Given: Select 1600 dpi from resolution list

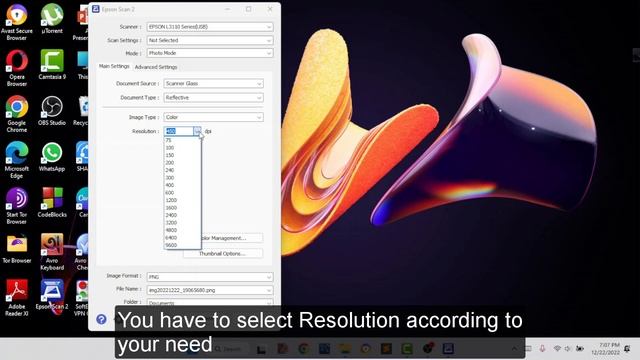Looking at the screenshot, I should coord(182,208).
